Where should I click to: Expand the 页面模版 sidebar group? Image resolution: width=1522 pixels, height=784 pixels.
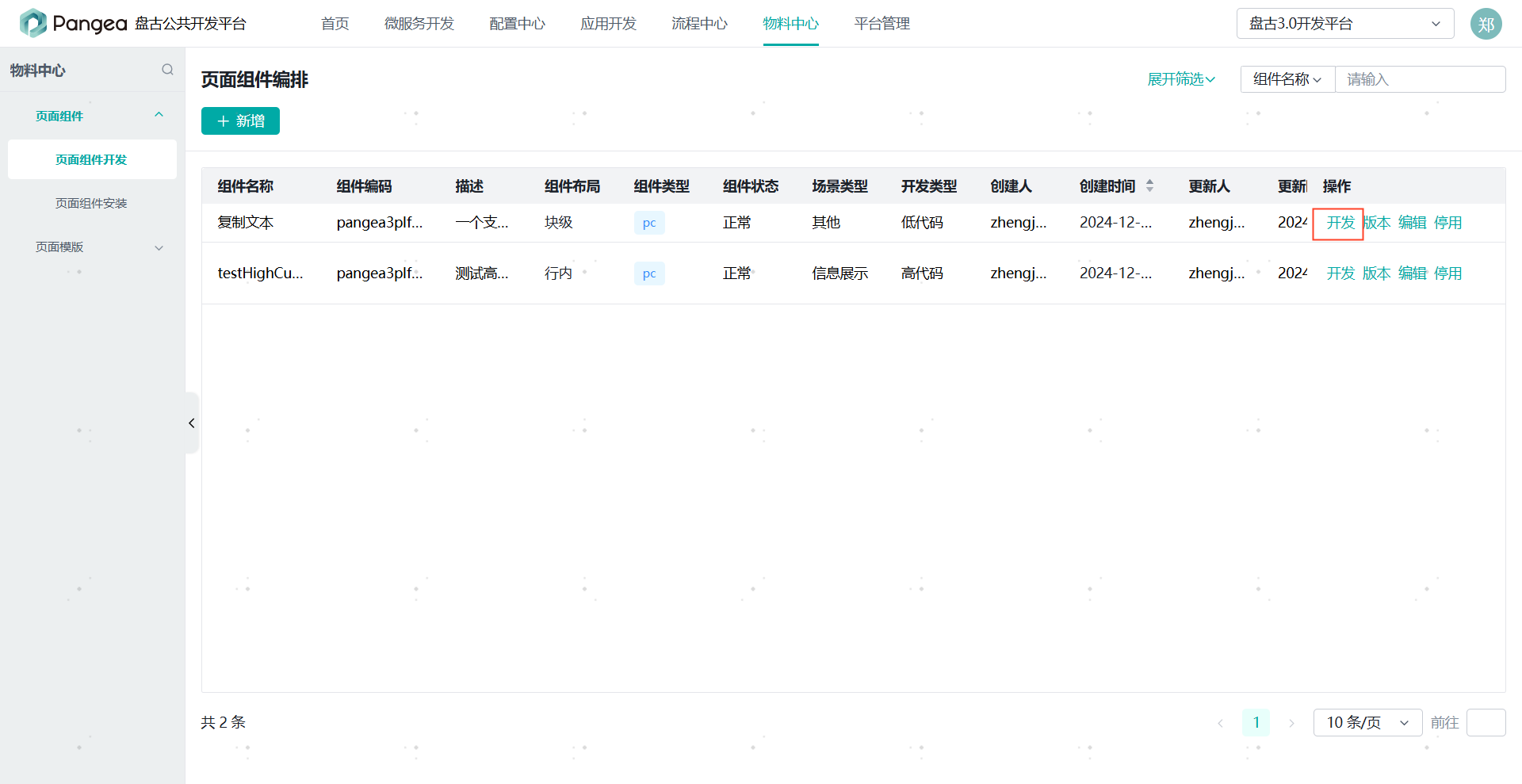(x=159, y=247)
